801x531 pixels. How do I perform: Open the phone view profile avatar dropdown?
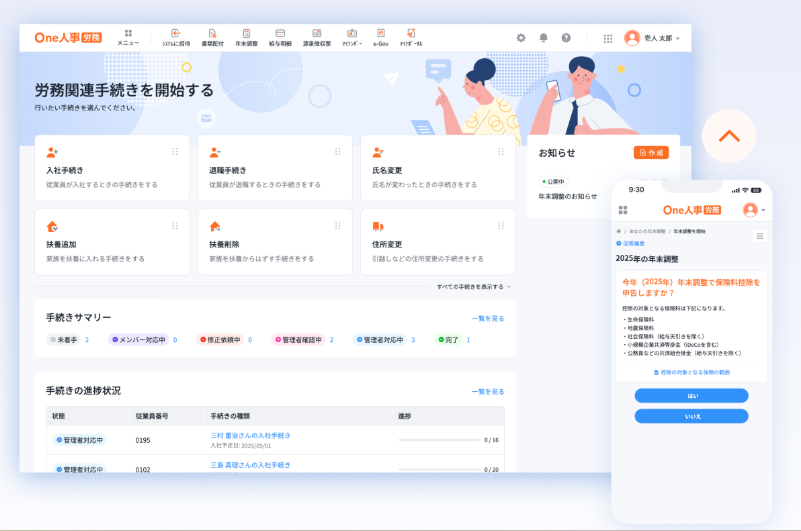(754, 210)
